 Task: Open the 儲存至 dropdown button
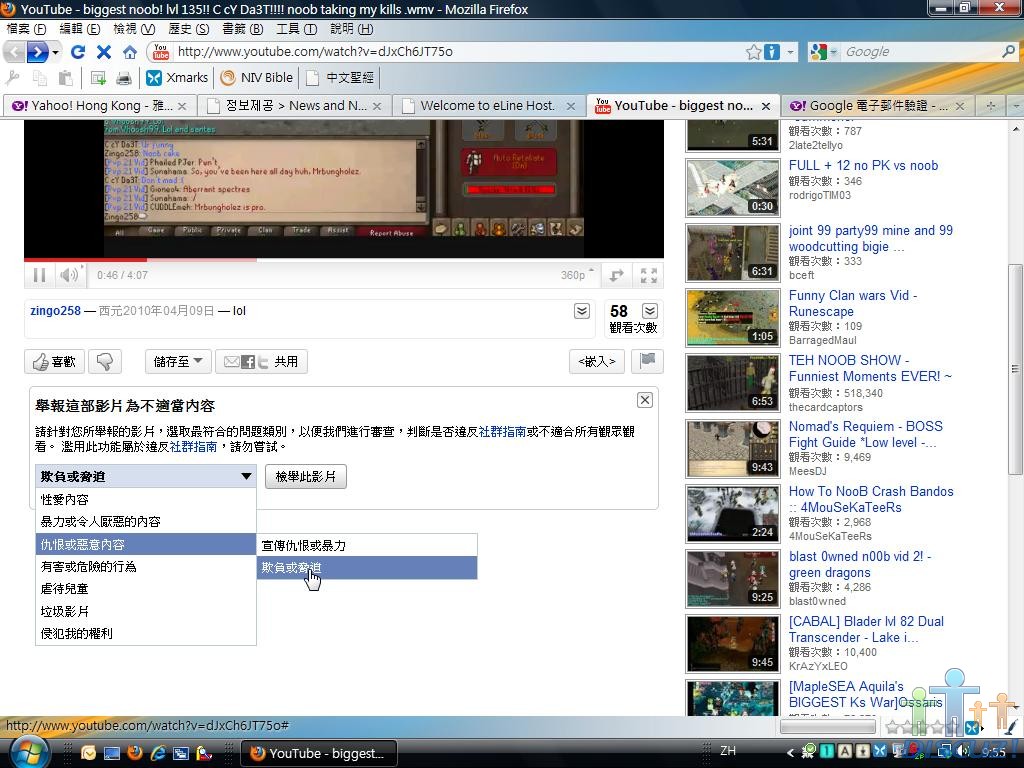tap(178, 361)
